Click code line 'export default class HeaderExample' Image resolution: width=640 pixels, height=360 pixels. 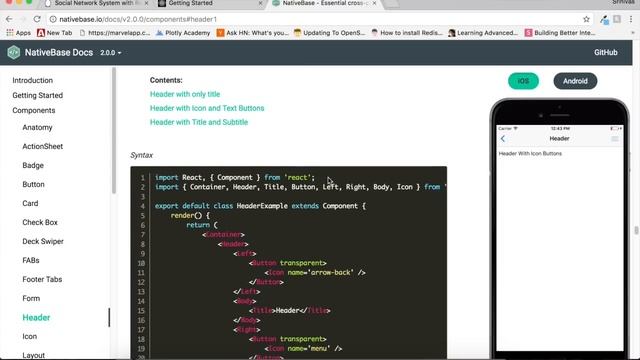[x=260, y=206]
